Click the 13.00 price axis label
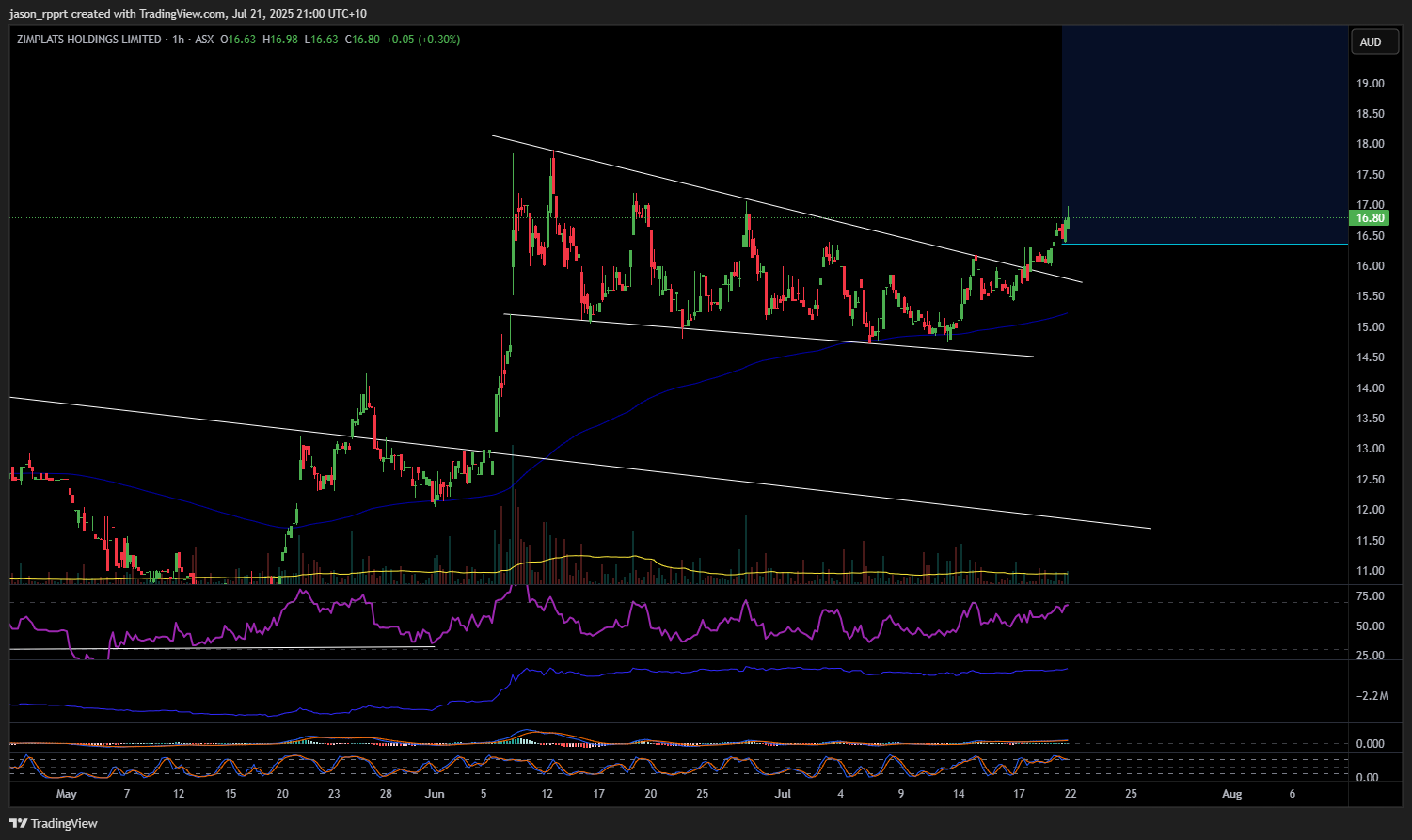Viewport: 1412px width, 840px height. click(x=1370, y=449)
